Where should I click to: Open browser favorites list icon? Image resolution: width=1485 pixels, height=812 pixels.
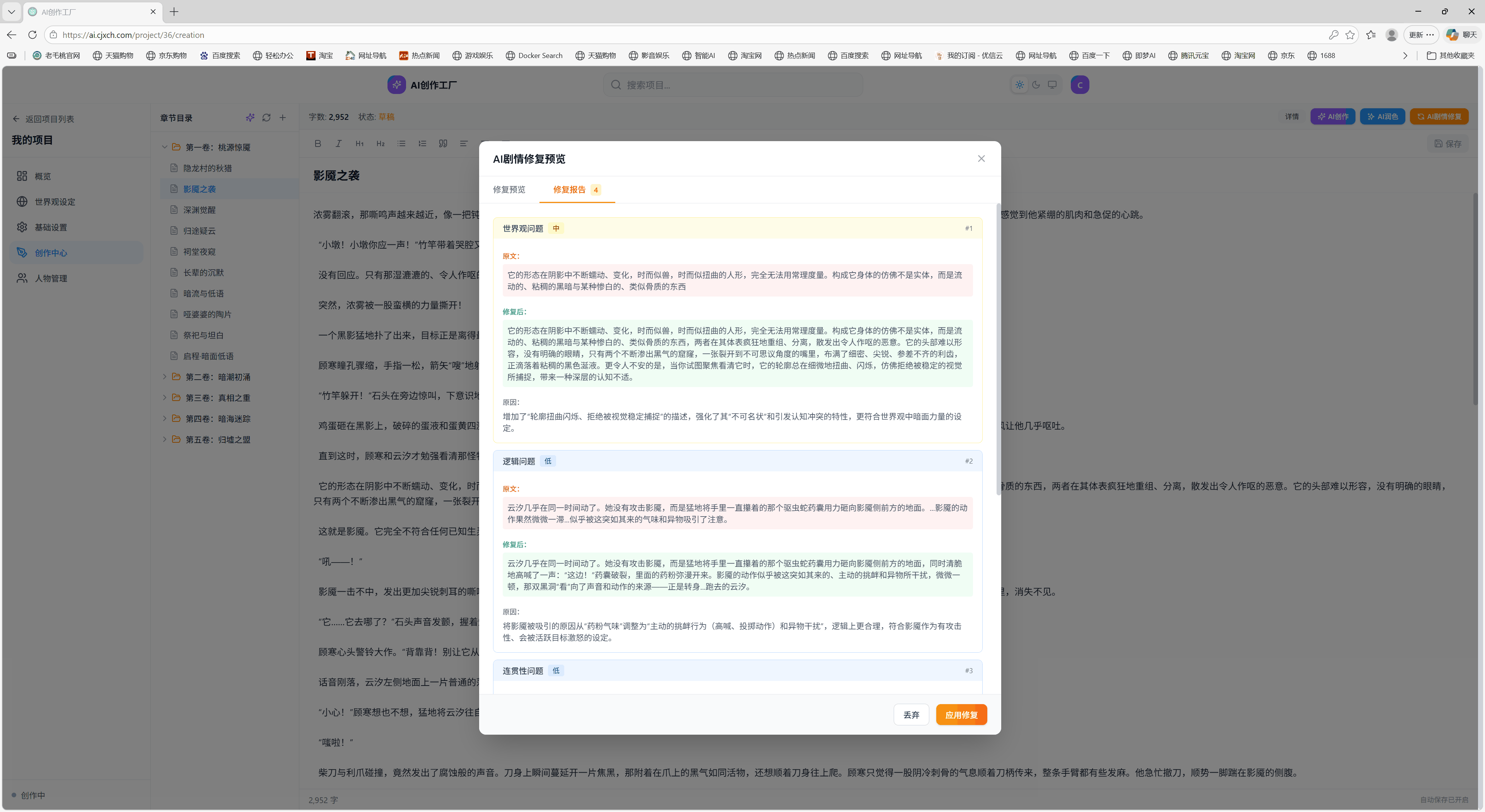1371,34
